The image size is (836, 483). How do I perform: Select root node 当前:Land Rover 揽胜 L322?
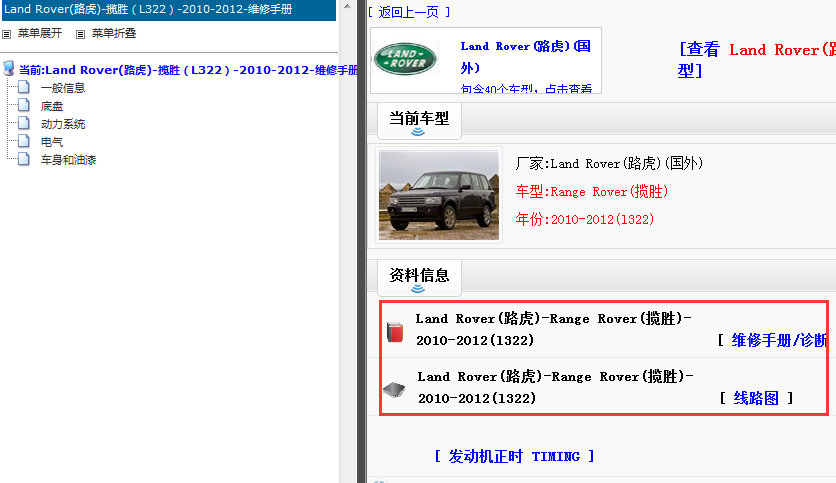[188, 70]
